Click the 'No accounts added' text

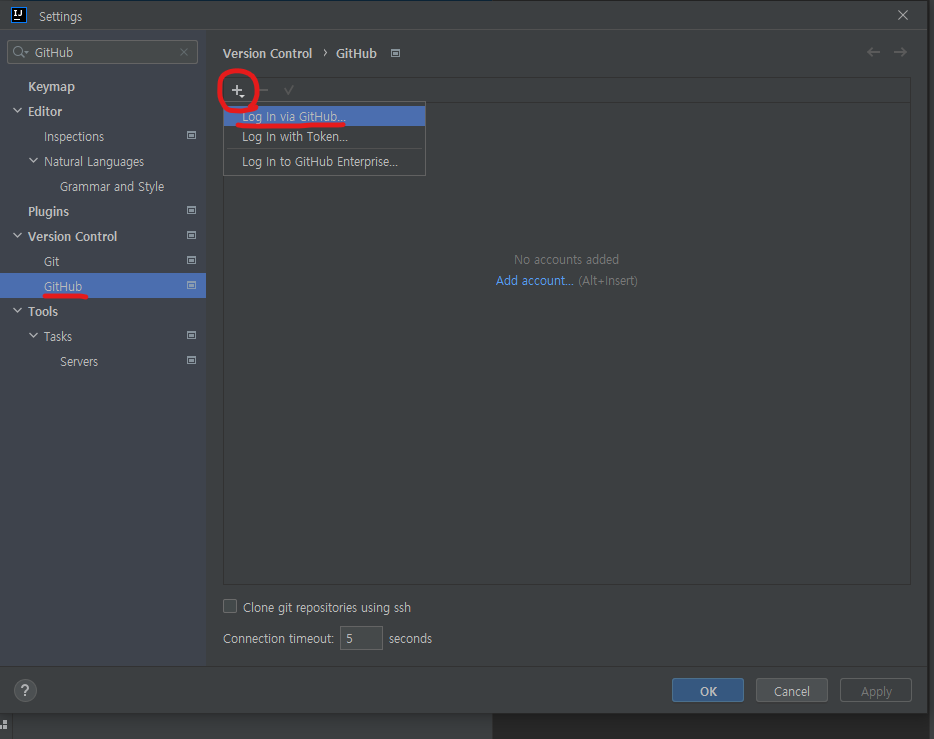[x=566, y=260]
